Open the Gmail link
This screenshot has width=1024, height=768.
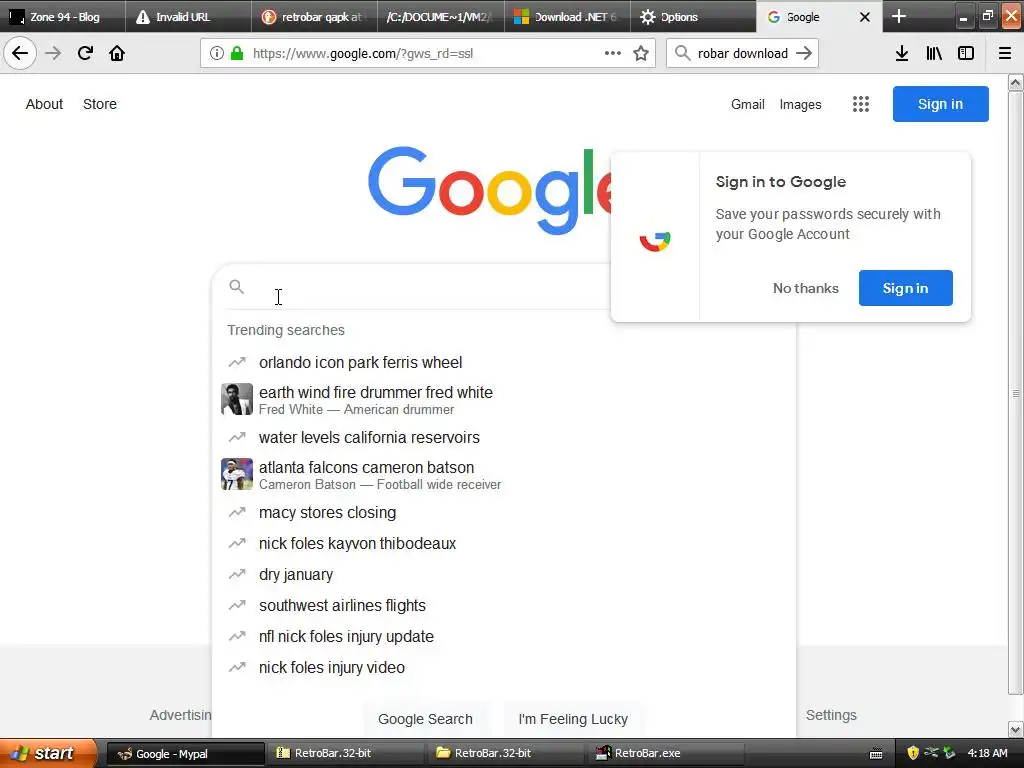click(748, 104)
